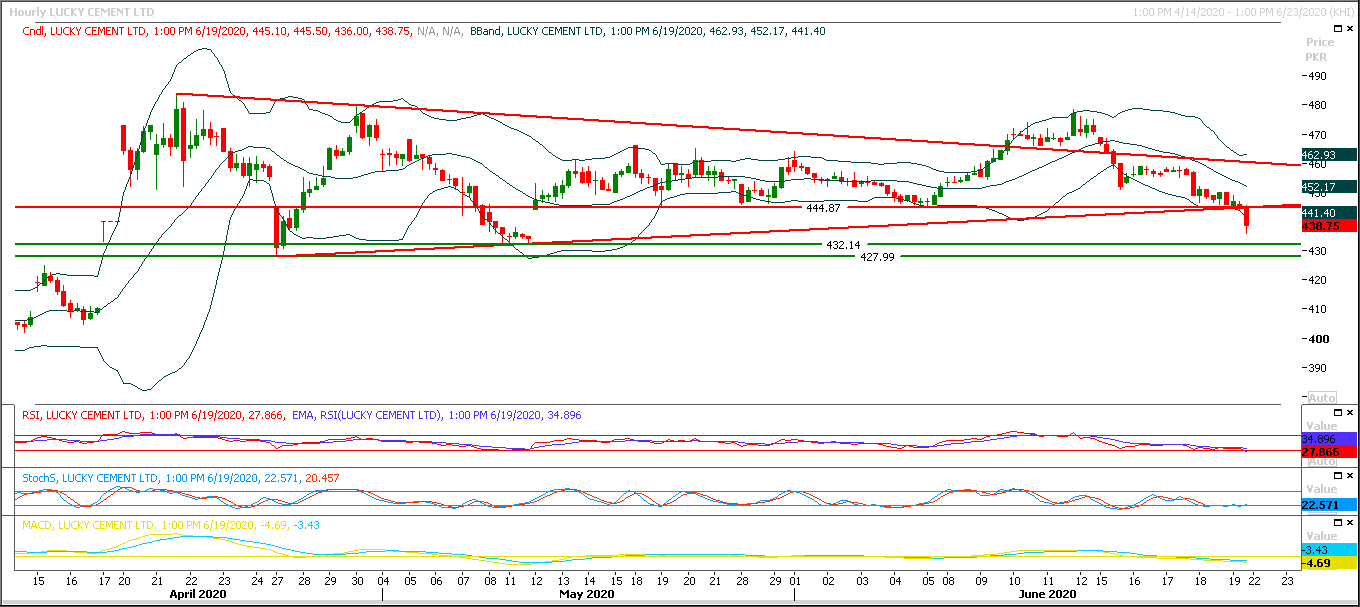Select the -3.43 MACD signal value tag
1360x607 pixels.
click(1329, 550)
